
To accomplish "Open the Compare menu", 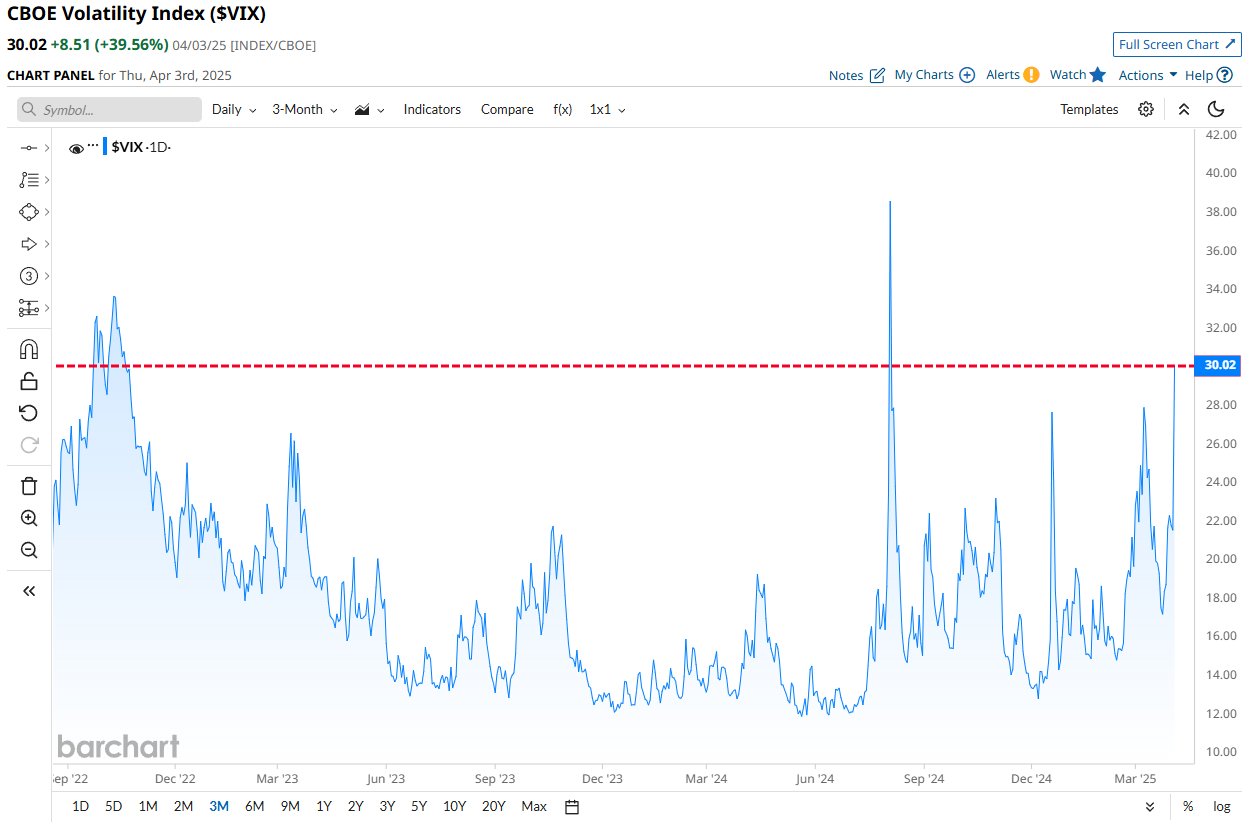I will point(507,109).
